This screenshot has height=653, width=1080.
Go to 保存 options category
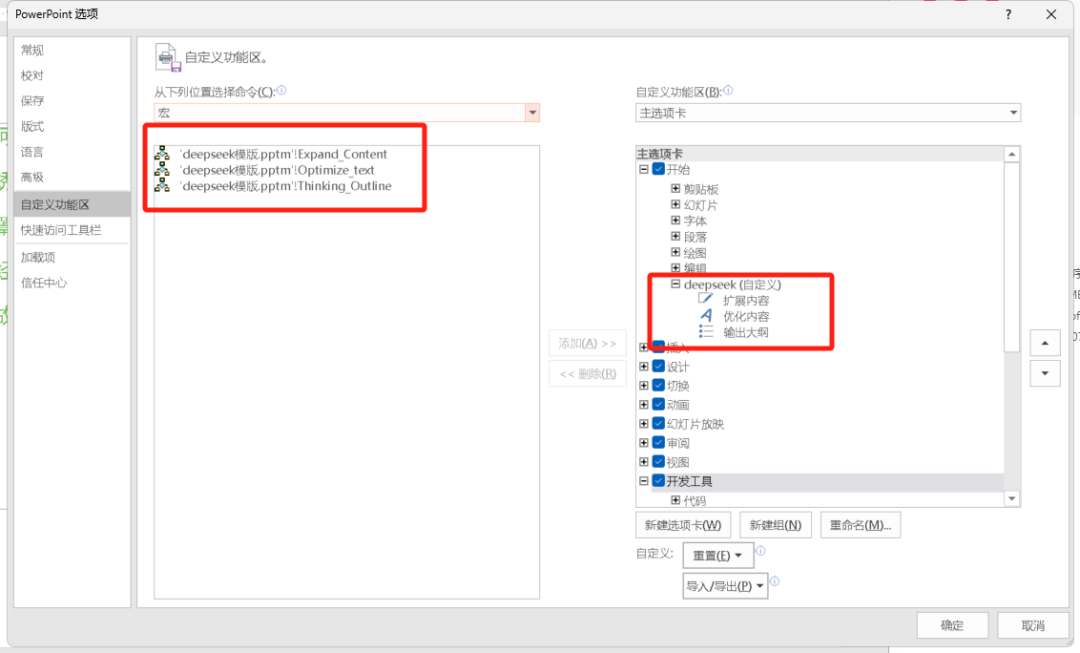click(x=72, y=101)
